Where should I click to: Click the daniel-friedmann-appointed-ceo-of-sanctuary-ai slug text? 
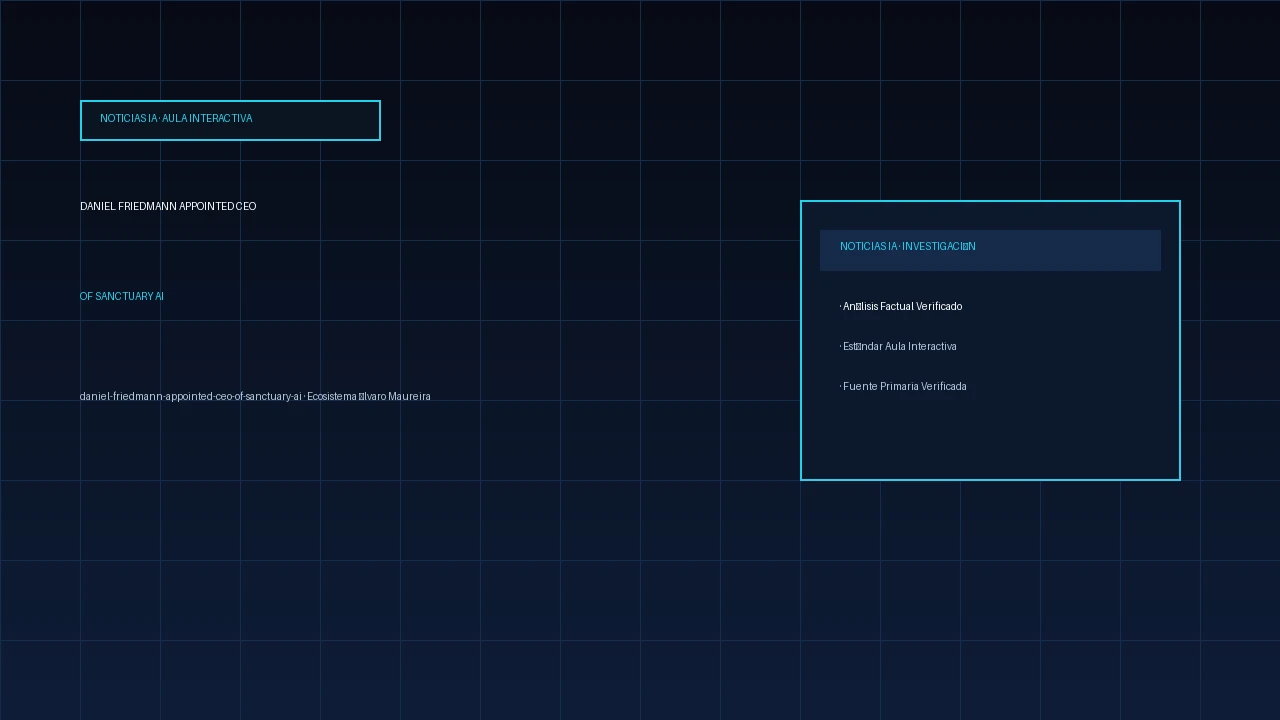click(191, 396)
